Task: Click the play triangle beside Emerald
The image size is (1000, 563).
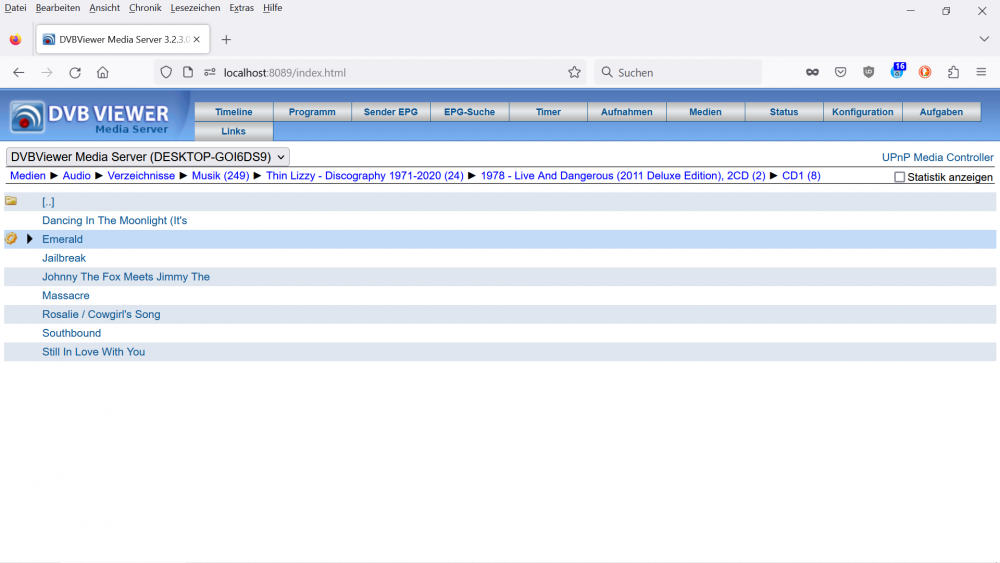Action: (x=29, y=238)
